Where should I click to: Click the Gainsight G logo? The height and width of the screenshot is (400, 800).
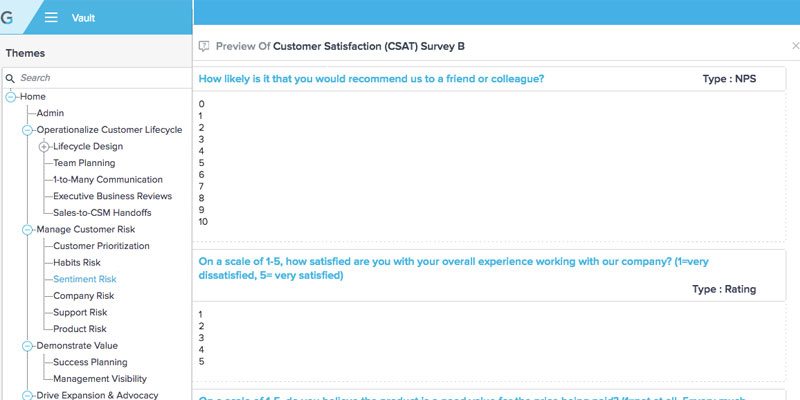pyautogui.click(x=7, y=17)
